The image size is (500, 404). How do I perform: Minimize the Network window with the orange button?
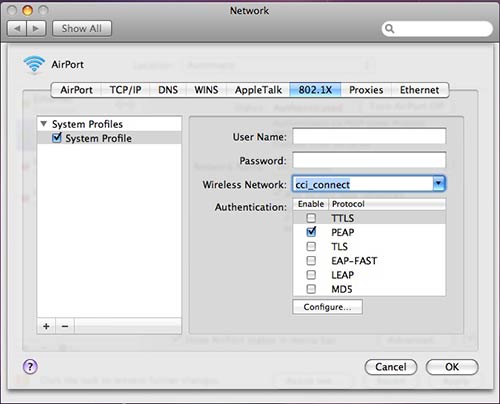pos(27,10)
